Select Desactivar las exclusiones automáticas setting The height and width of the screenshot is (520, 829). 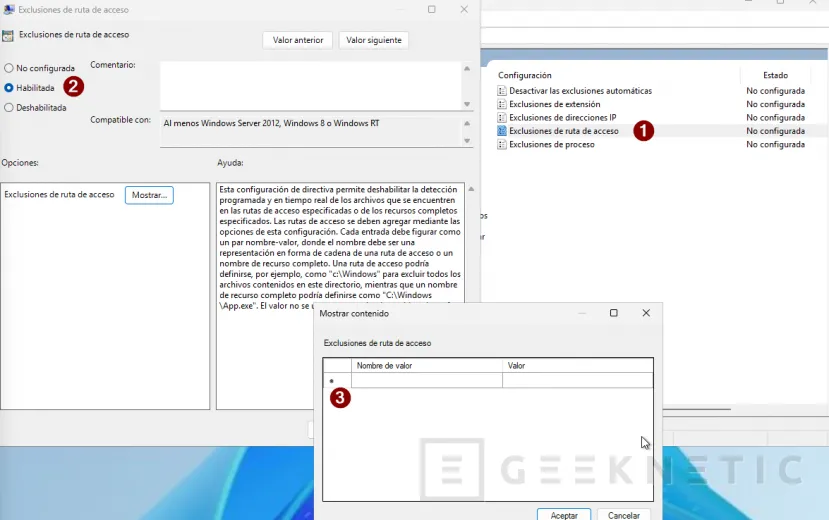[581, 91]
